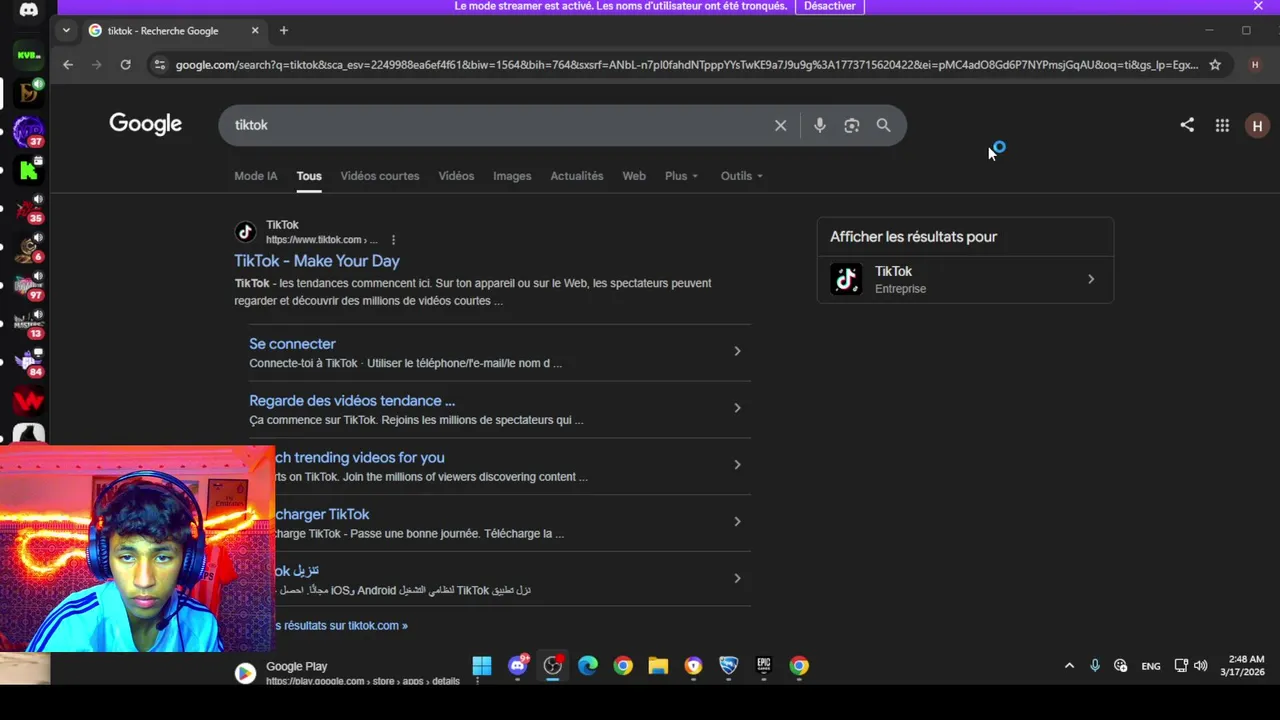Open Chrome profile H in toolbar
This screenshot has width=1280, height=720.
coord(1255,65)
